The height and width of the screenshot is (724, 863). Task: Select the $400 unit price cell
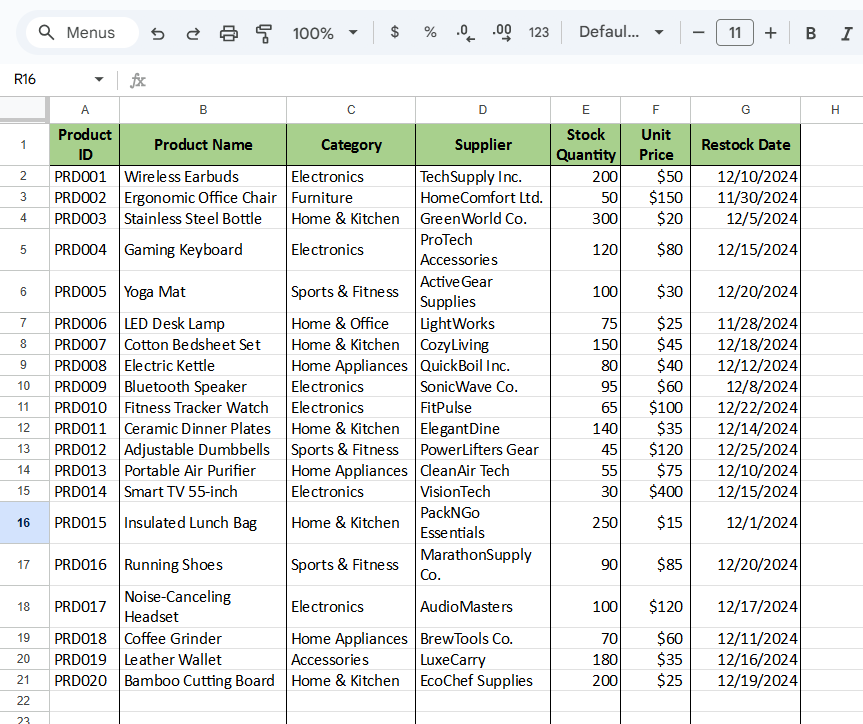pyautogui.click(x=656, y=492)
